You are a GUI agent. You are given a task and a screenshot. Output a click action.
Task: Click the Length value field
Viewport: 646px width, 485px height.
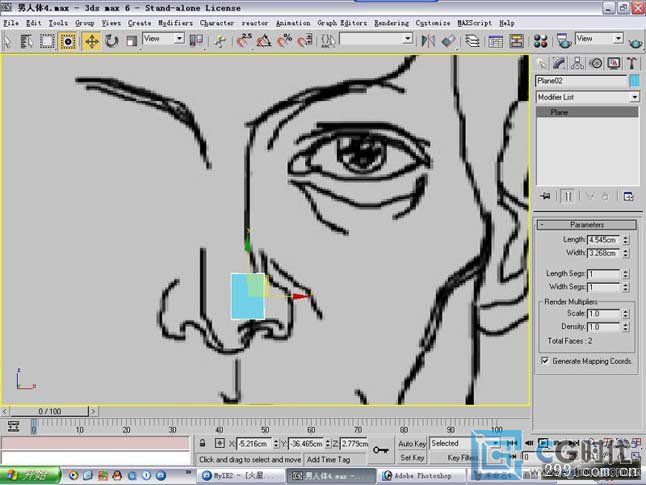[604, 240]
